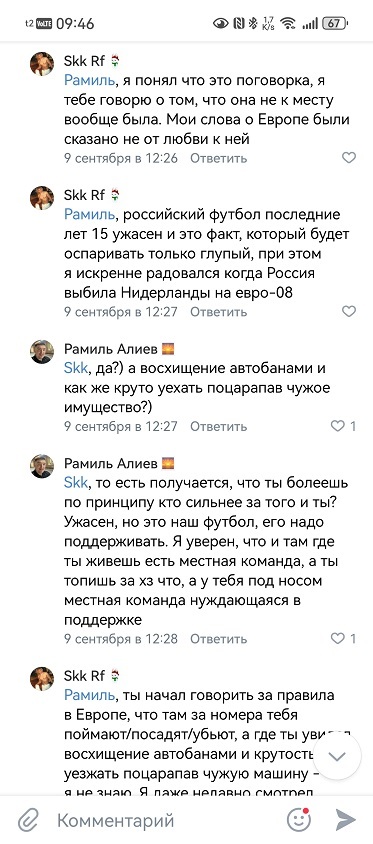Viewport: 373px width, 844px height.
Task: Open Рамиль Алиев profile name on 12:28 comment
Action: point(111,463)
